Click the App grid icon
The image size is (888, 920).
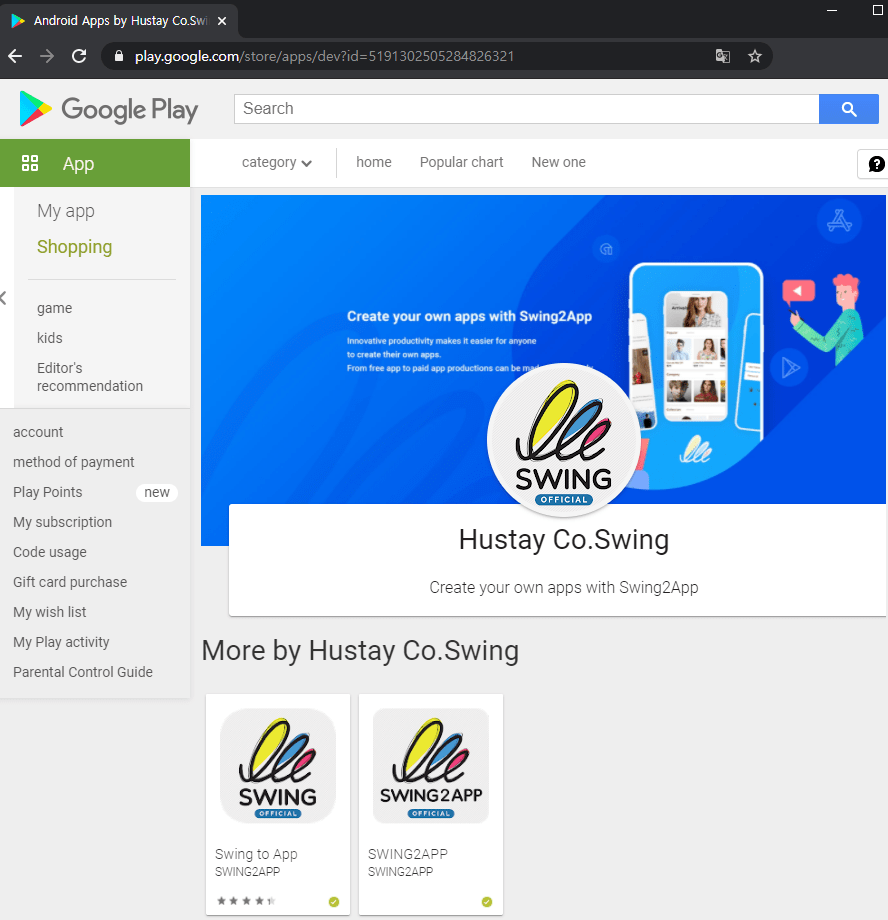(x=30, y=163)
